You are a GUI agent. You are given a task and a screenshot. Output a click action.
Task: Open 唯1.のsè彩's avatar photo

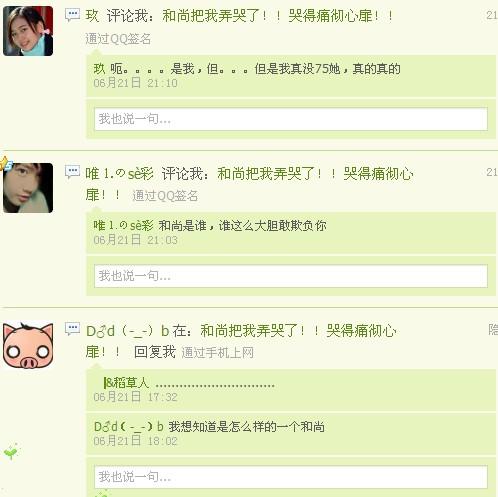pyautogui.click(x=28, y=188)
